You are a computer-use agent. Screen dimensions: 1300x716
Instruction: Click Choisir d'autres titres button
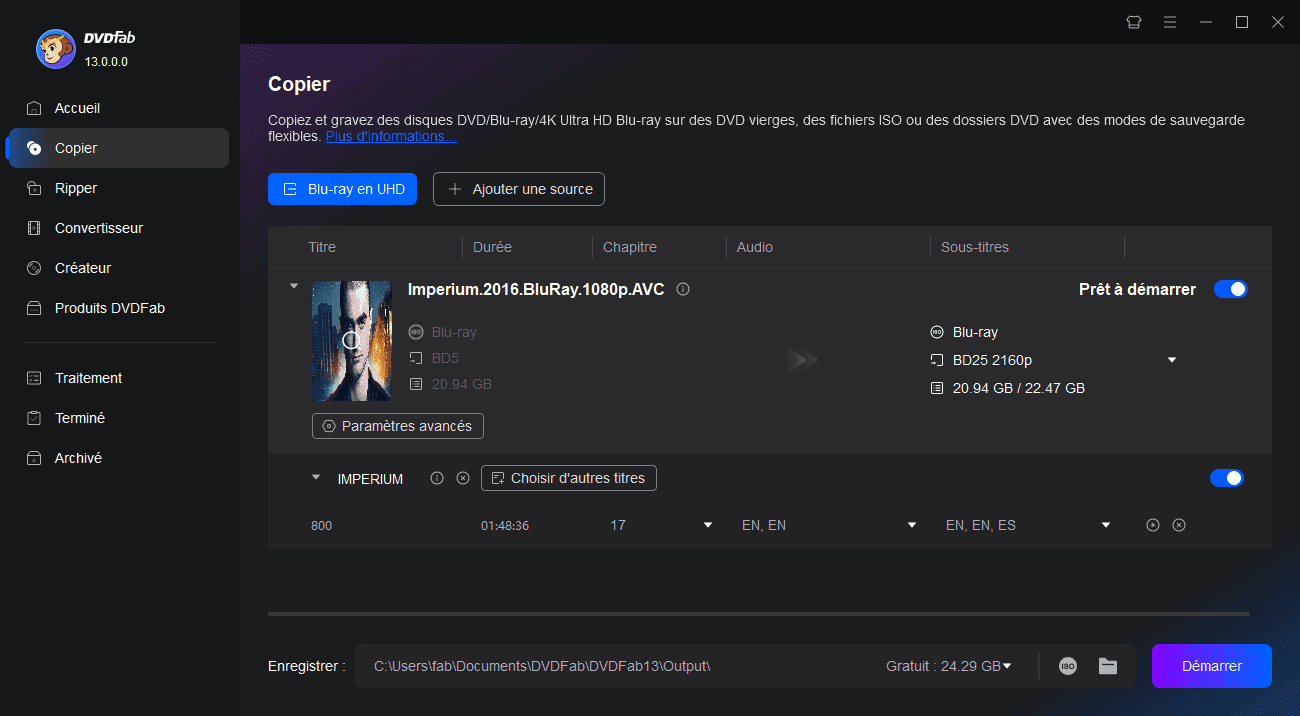(569, 478)
